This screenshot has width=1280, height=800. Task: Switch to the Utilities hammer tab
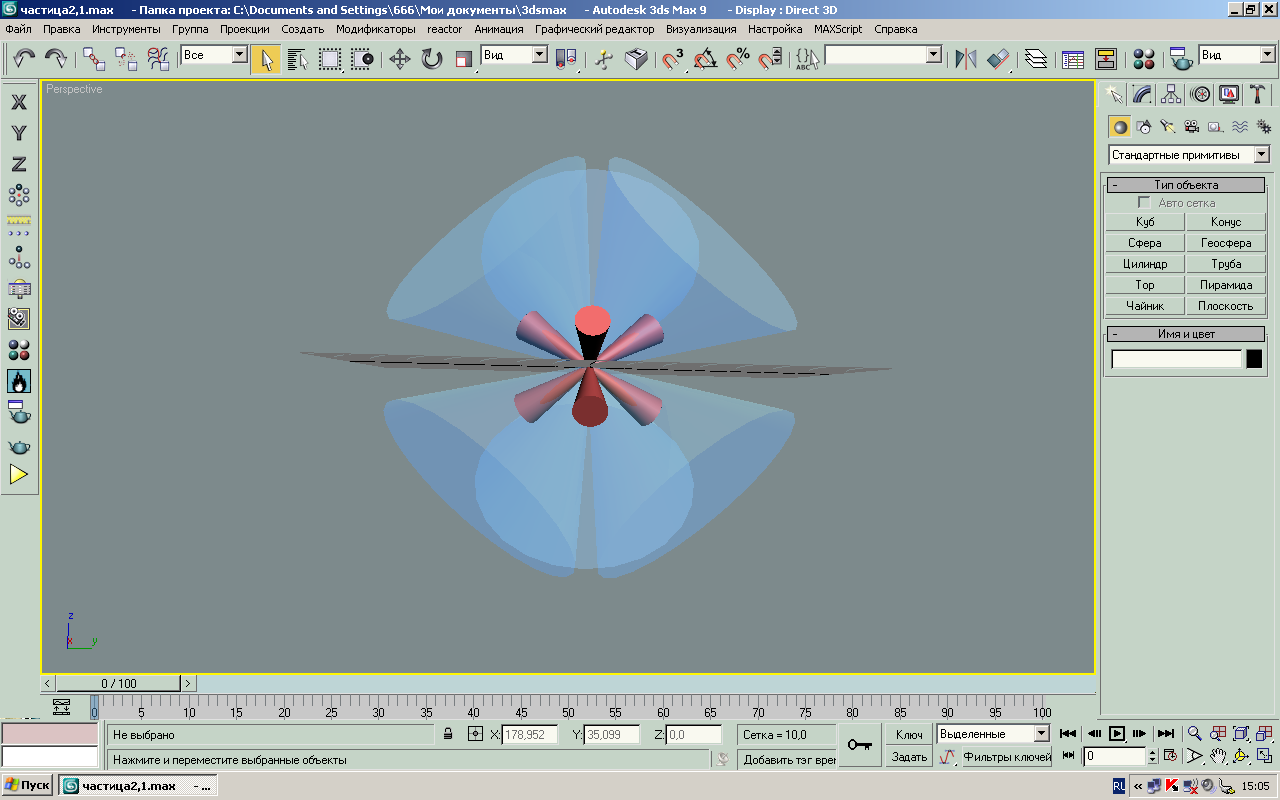pyautogui.click(x=1258, y=94)
